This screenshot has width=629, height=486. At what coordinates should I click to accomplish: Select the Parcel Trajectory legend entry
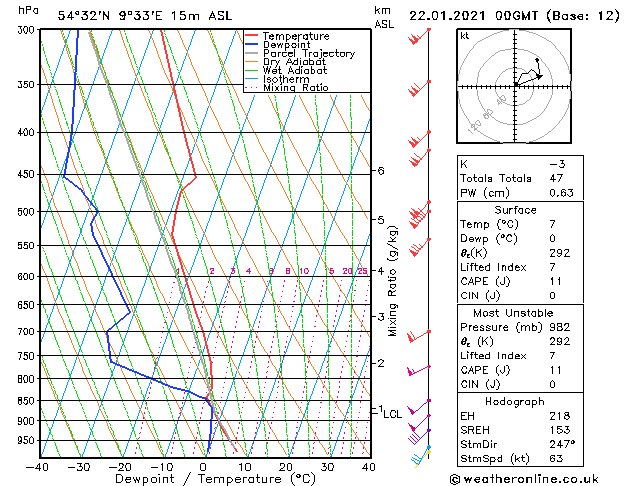click(x=309, y=53)
